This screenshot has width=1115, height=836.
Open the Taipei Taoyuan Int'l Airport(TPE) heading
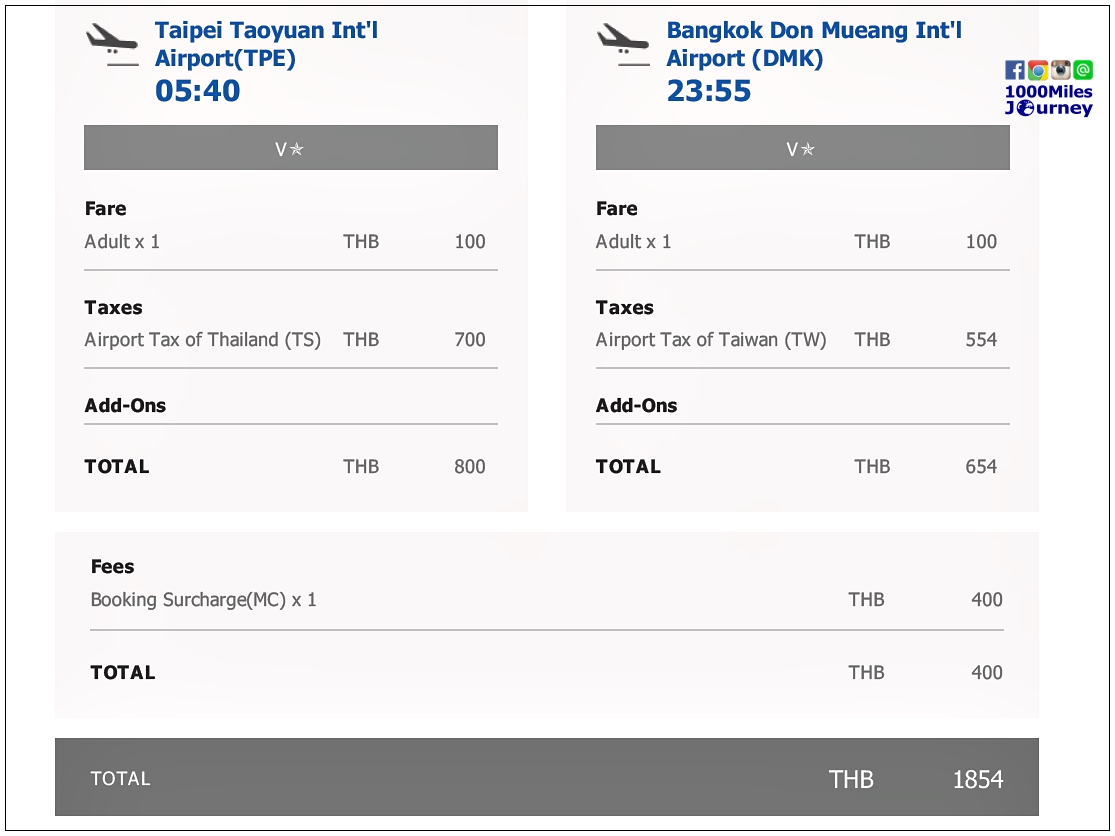click(266, 44)
